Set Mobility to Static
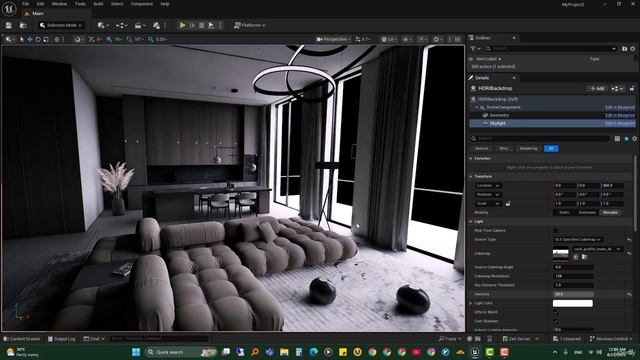Viewport: 640px width, 360px height. click(564, 212)
